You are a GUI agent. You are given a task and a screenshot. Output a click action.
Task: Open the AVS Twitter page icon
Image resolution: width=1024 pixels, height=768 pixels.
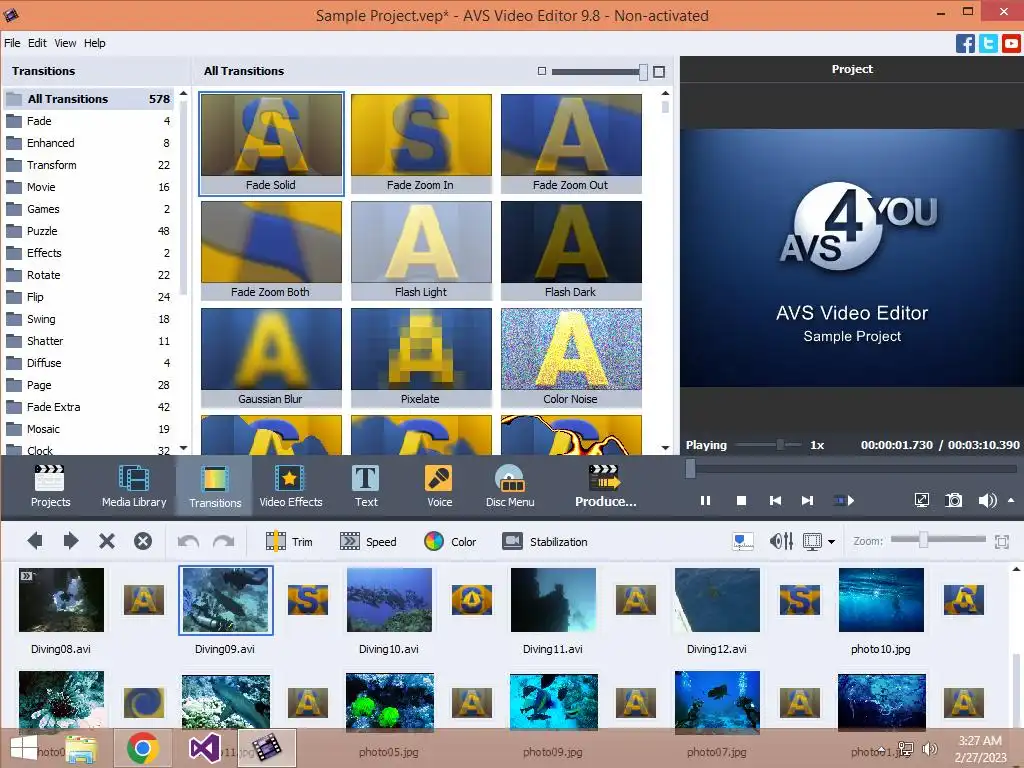click(x=988, y=44)
